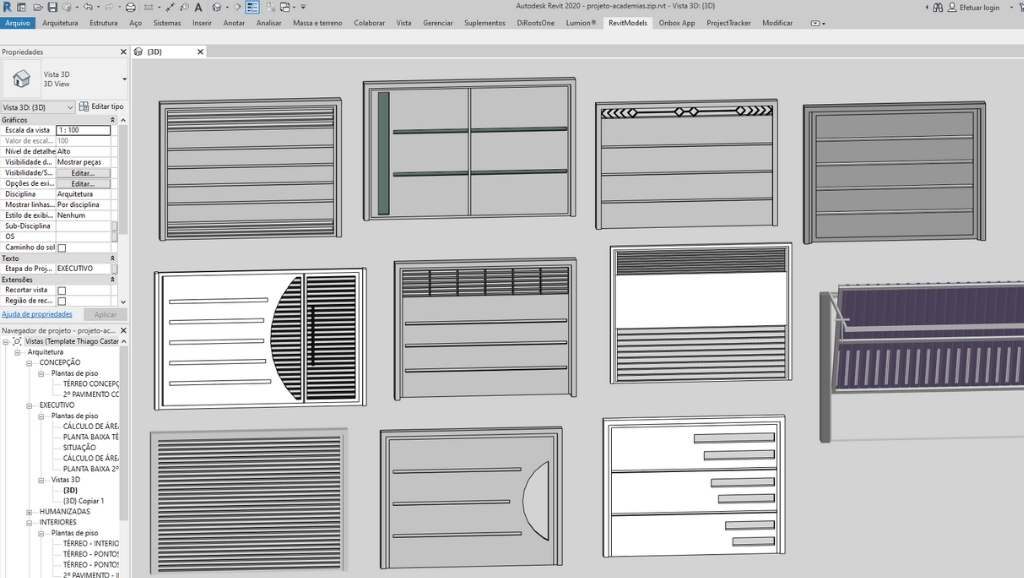This screenshot has height=578, width=1024.
Task: Click the Escala da vista 1:100 field
Action: coord(83,130)
